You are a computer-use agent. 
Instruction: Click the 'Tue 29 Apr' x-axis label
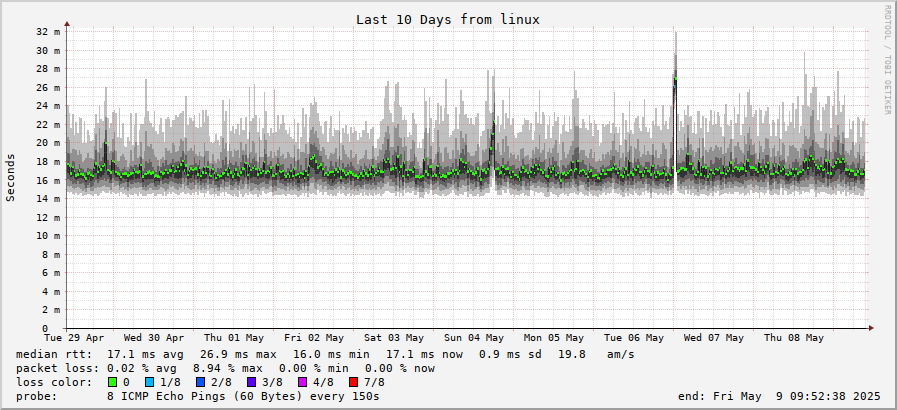74,338
